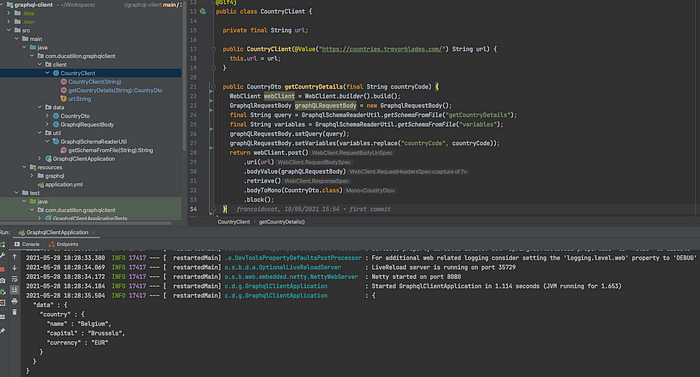Image resolution: width=700 pixels, height=377 pixels.
Task: Click the layout icon in Run toolbar
Action: 2,317
